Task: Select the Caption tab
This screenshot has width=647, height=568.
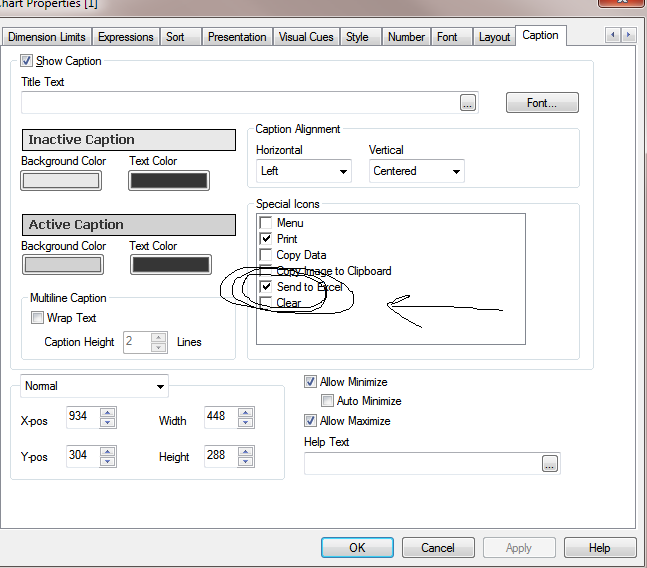Action: [540, 35]
